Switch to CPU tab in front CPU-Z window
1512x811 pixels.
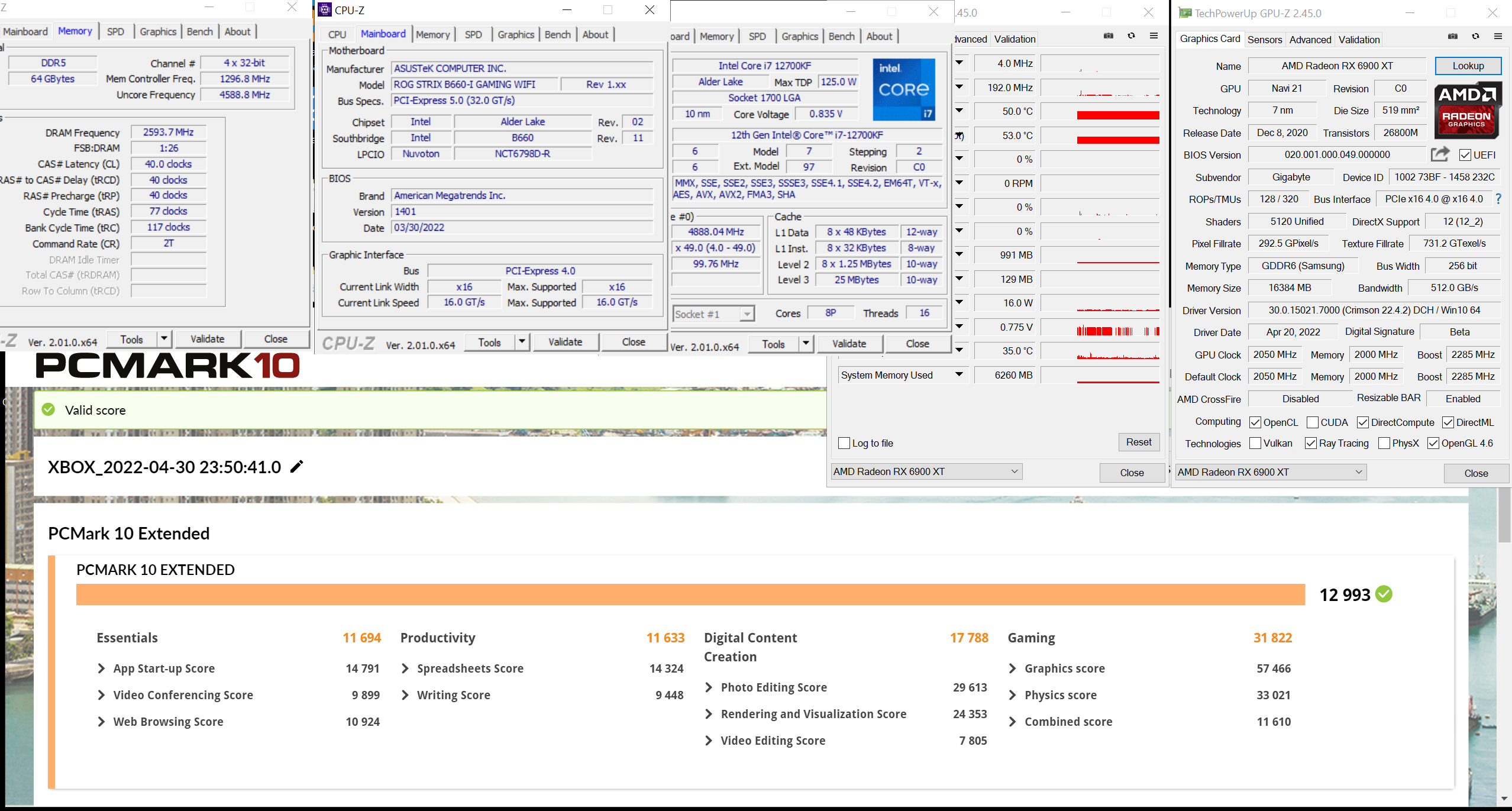(x=337, y=34)
